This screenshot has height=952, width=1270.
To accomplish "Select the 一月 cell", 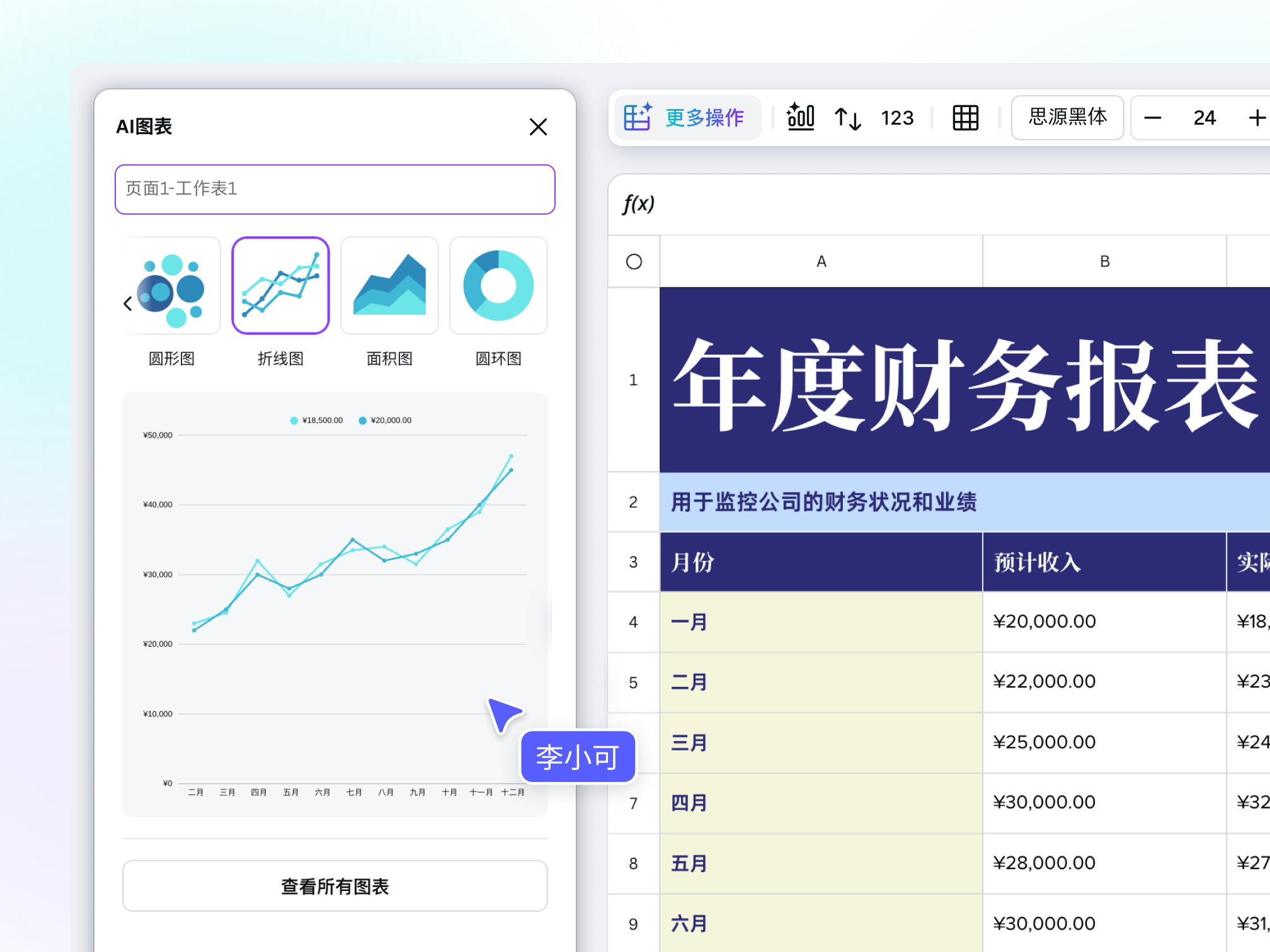I will [821, 622].
